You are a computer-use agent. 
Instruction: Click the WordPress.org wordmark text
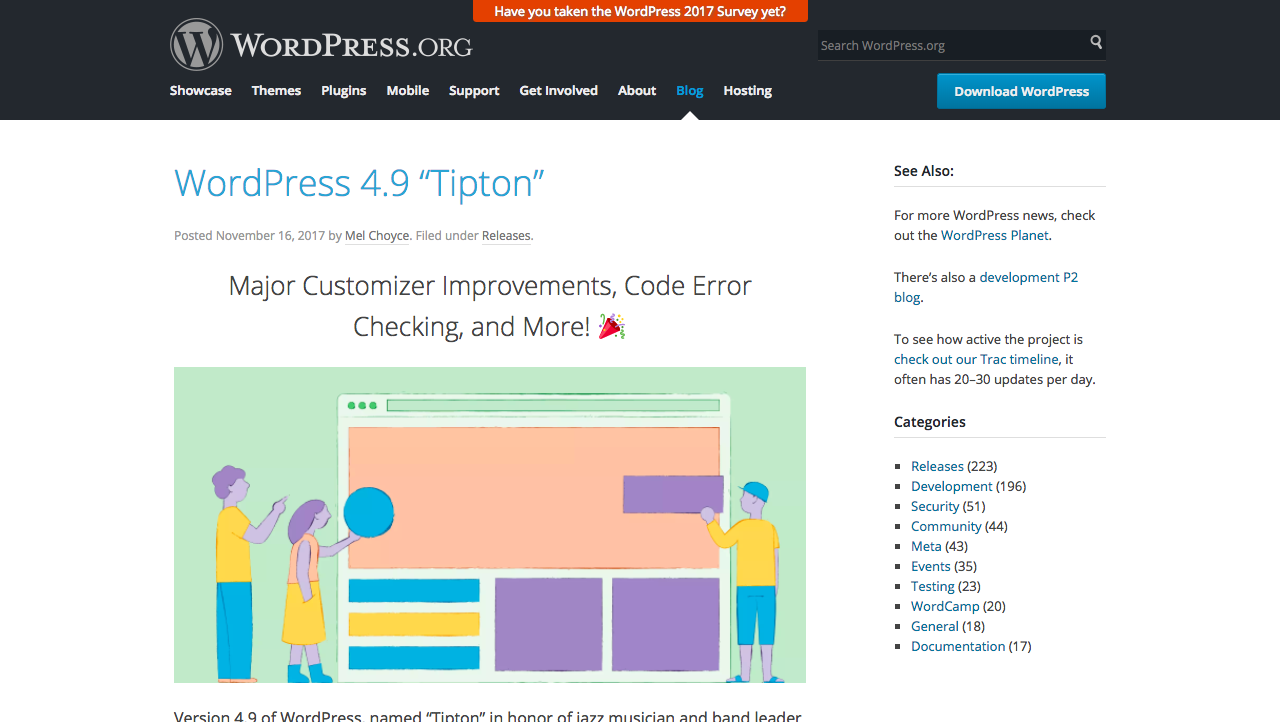pos(351,46)
